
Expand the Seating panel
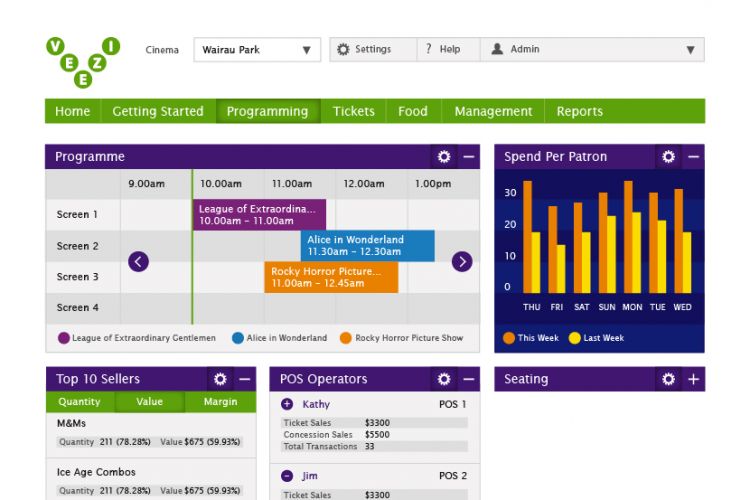[x=693, y=379]
